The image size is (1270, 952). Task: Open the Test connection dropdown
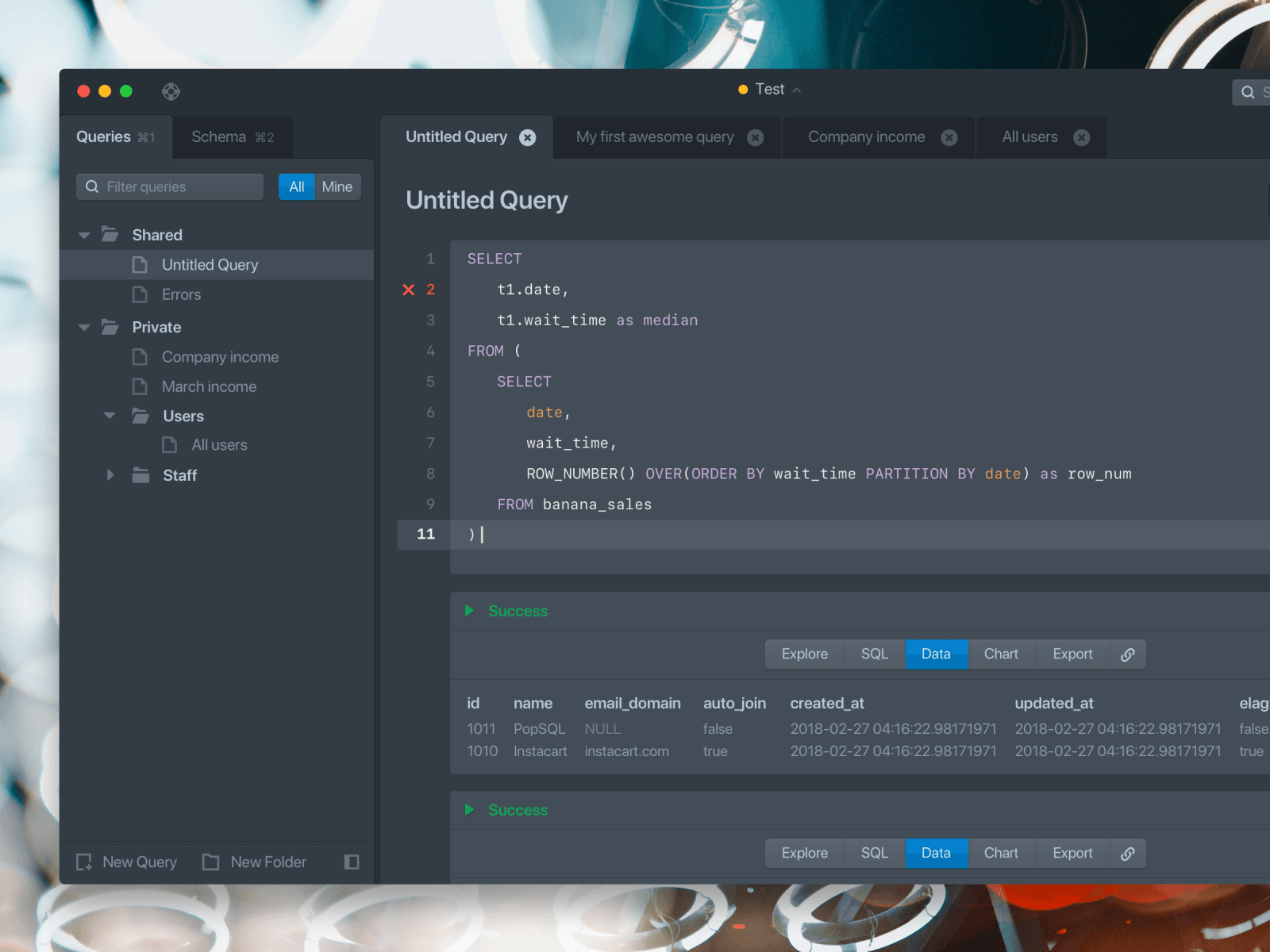(770, 90)
